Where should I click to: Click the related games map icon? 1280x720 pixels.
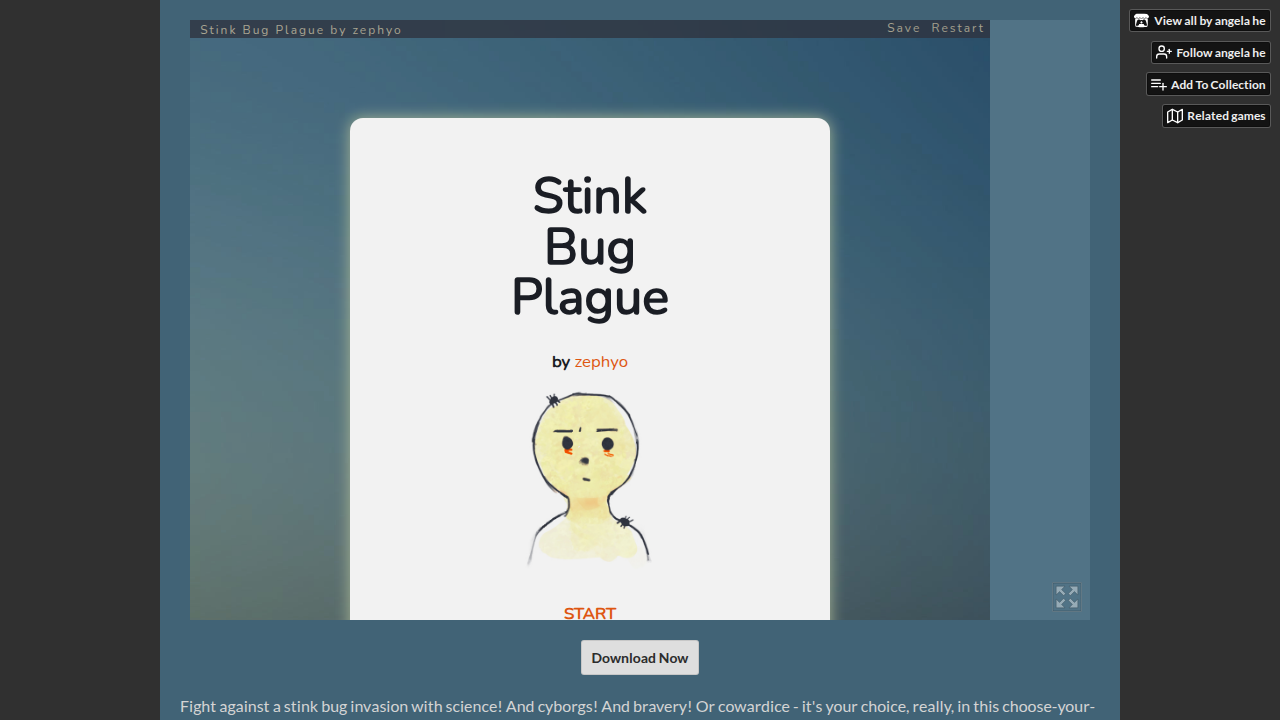(x=1175, y=116)
